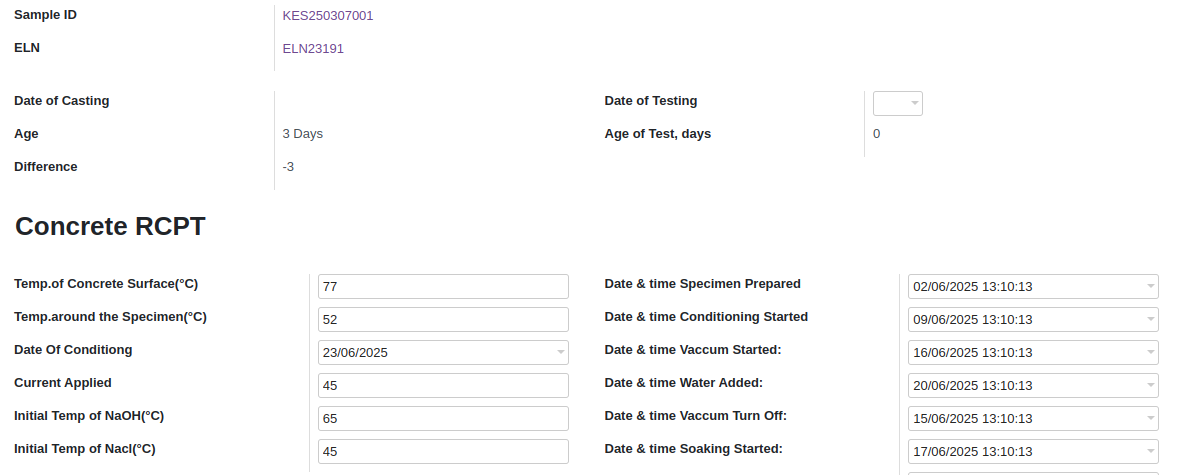Image resolution: width=1186 pixels, height=475 pixels.
Task: Click the Temp. of Concrete Surface field
Action: coord(443,287)
